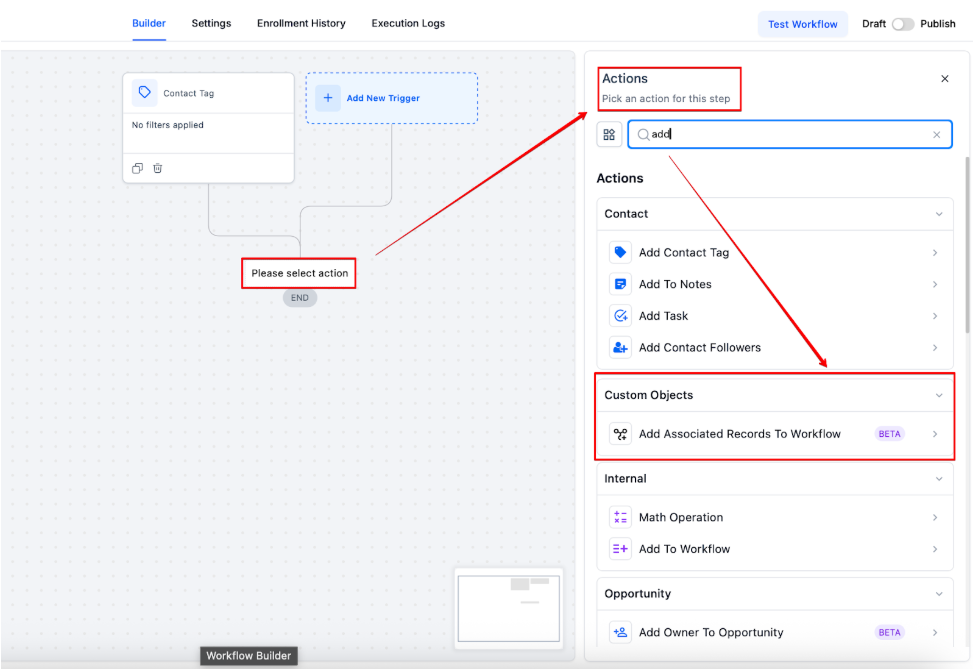
Task: Switch to the Settings tab
Action: 211,23
